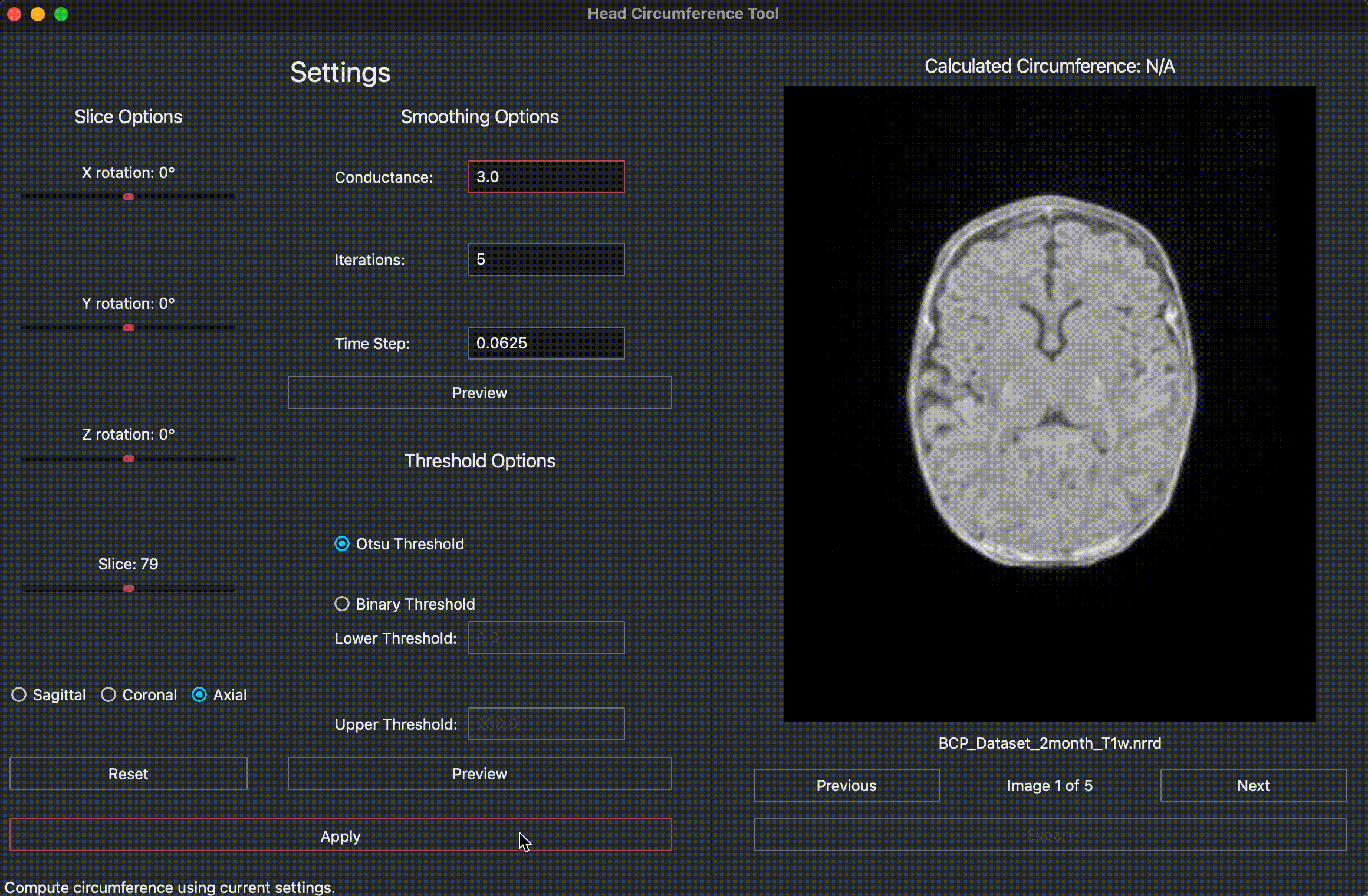The image size is (1368, 896).
Task: Click the BCP_Dataset_2month_T1w.nrrd filename label
Action: 1050,743
